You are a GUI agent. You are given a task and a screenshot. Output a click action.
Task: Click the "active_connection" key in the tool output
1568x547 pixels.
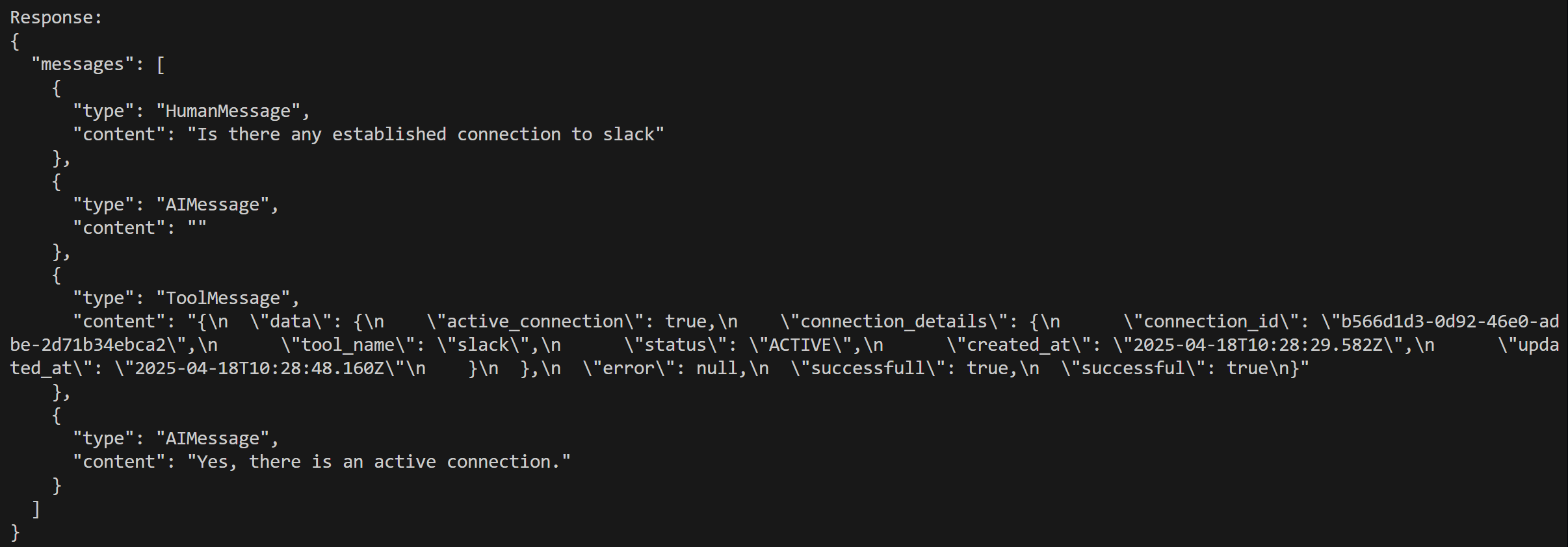534,322
